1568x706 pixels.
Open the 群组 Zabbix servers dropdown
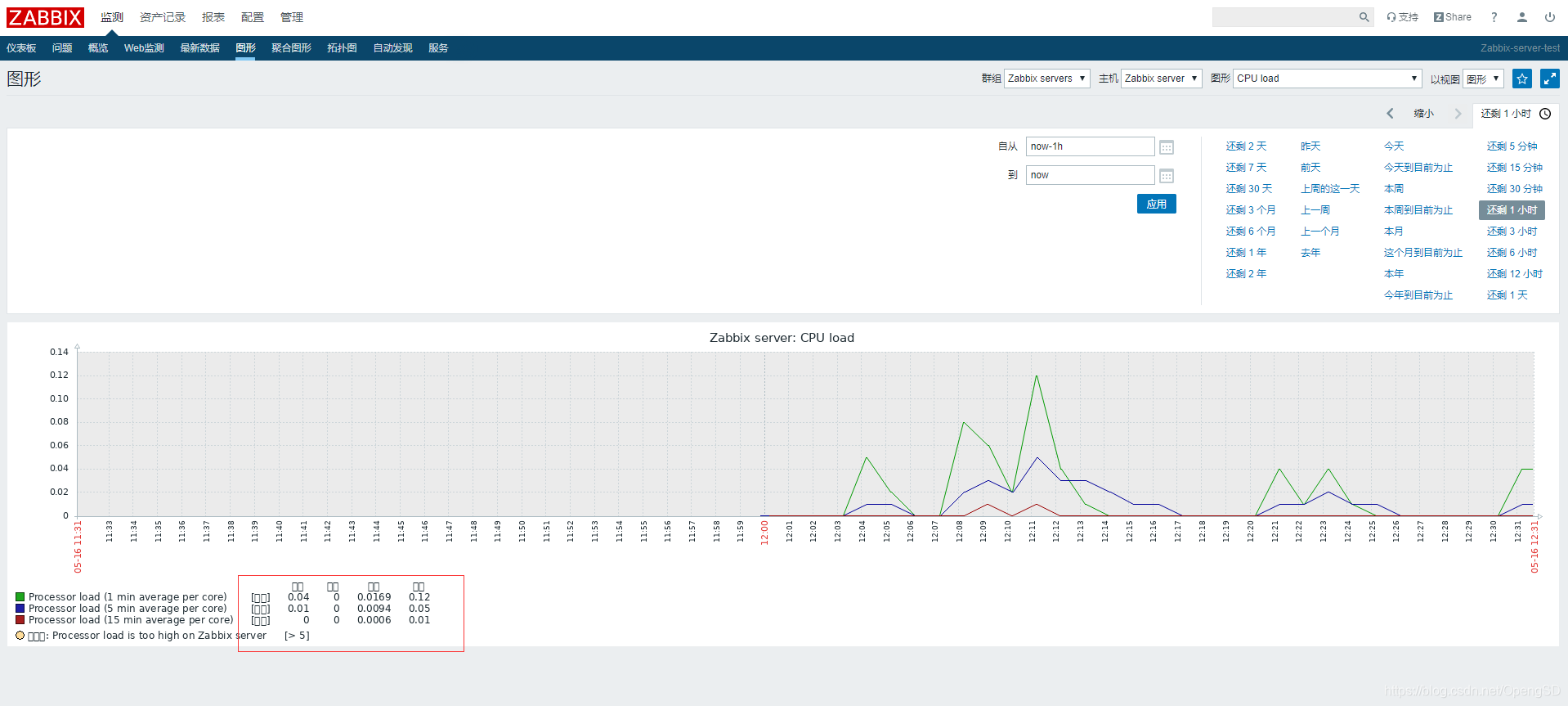tap(1047, 79)
